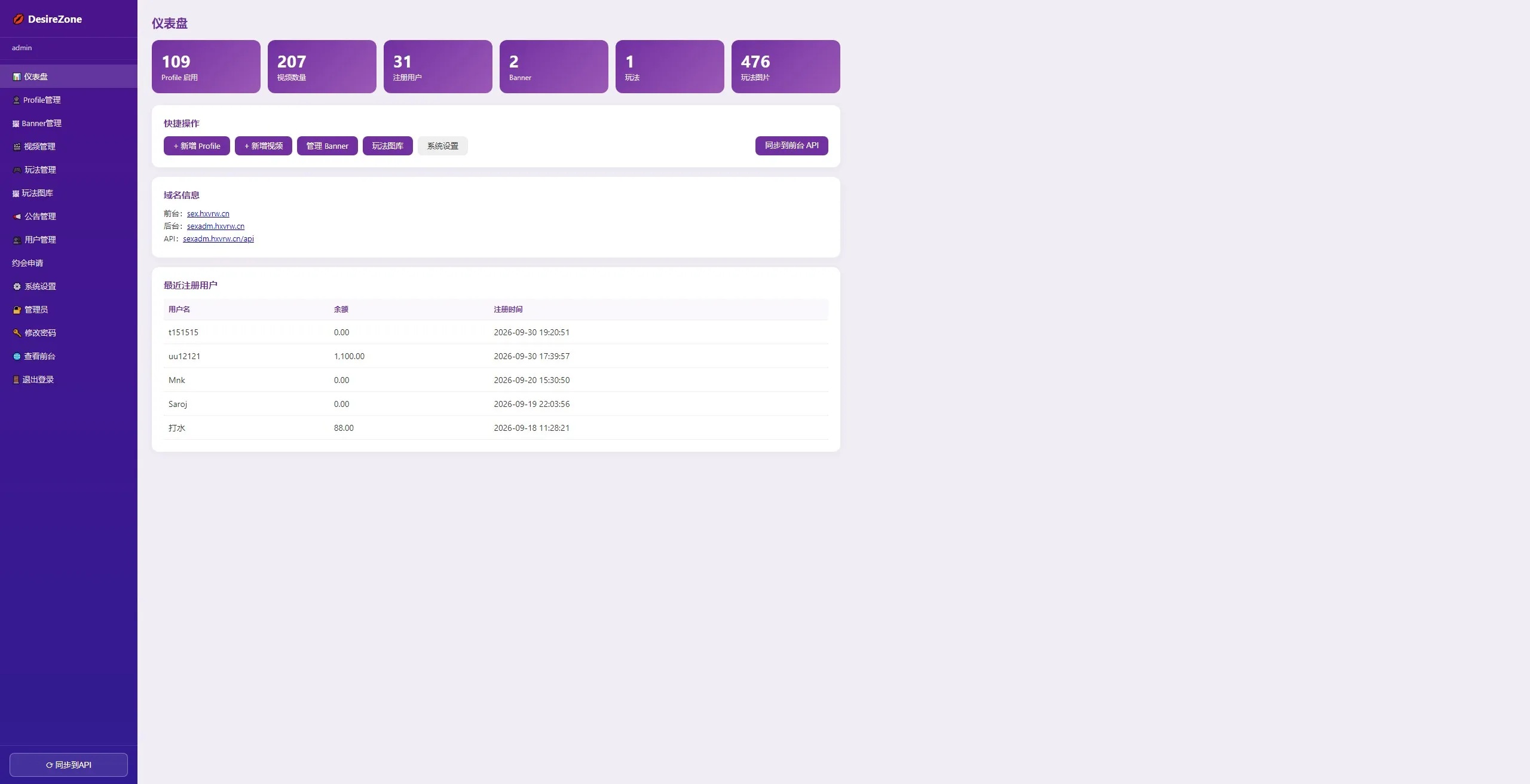Click the 玩法图库 image icon in sidebar
1530x784 pixels.
point(16,193)
